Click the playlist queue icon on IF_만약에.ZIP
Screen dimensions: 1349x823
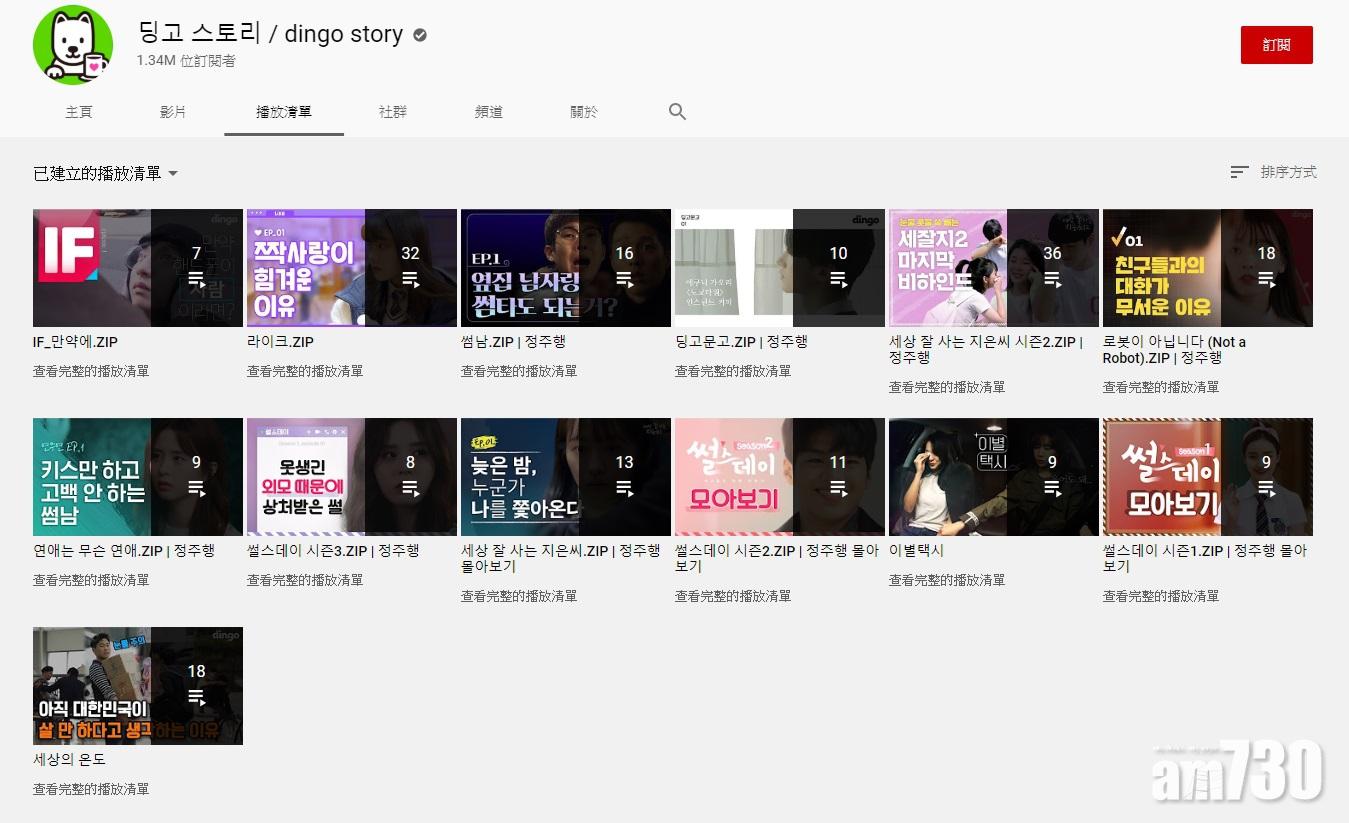click(196, 279)
